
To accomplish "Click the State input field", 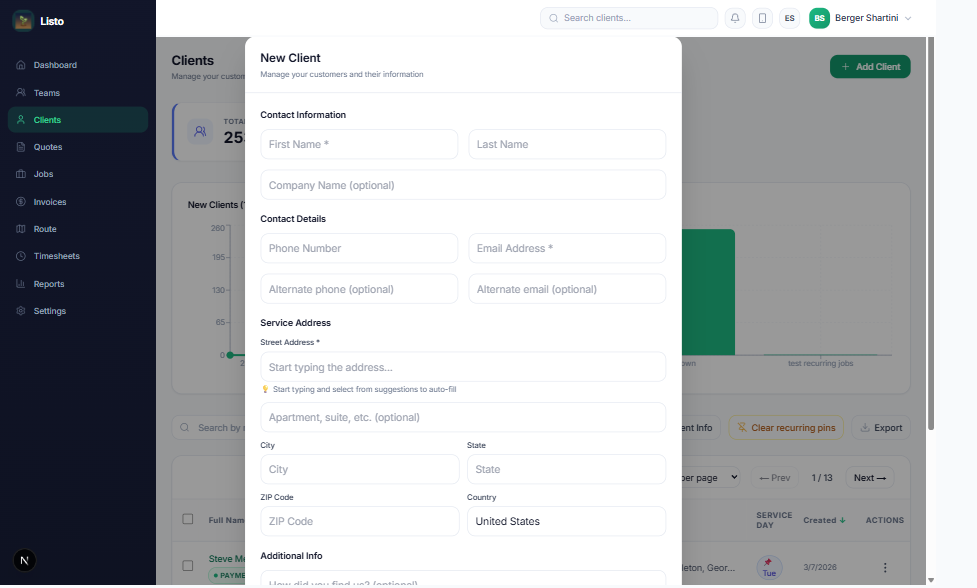I will [x=566, y=469].
